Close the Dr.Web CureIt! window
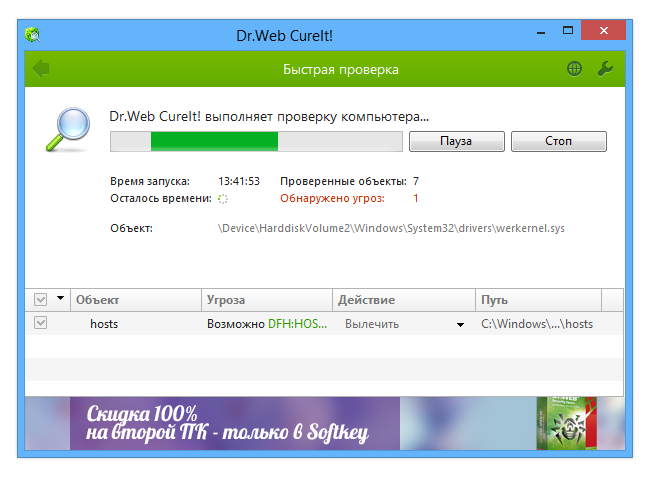The image size is (663, 489). [603, 30]
